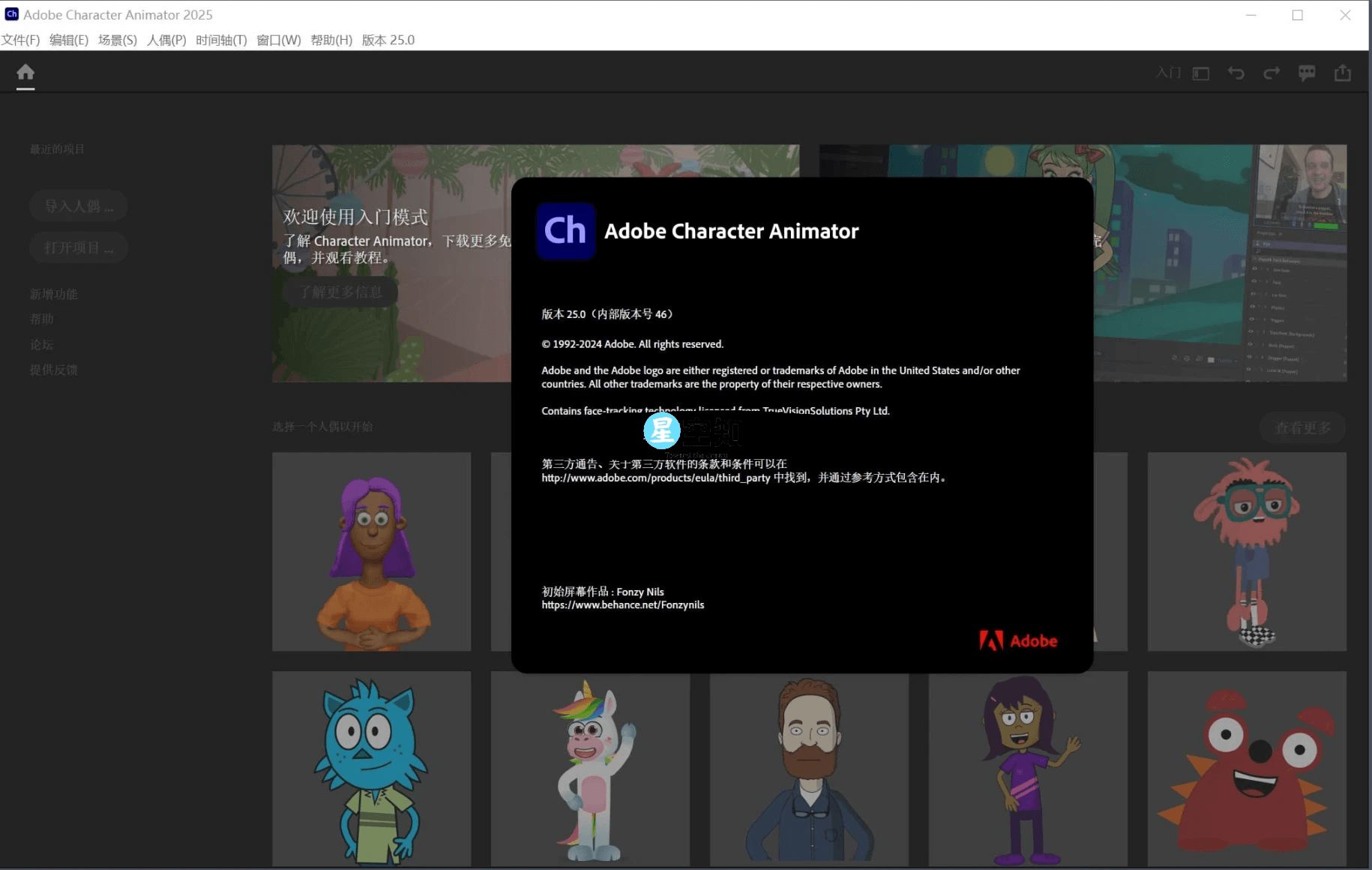The width and height of the screenshot is (1372, 870).
Task: Click the Adobe Character Animator app icon in titlebar
Action: (11, 14)
